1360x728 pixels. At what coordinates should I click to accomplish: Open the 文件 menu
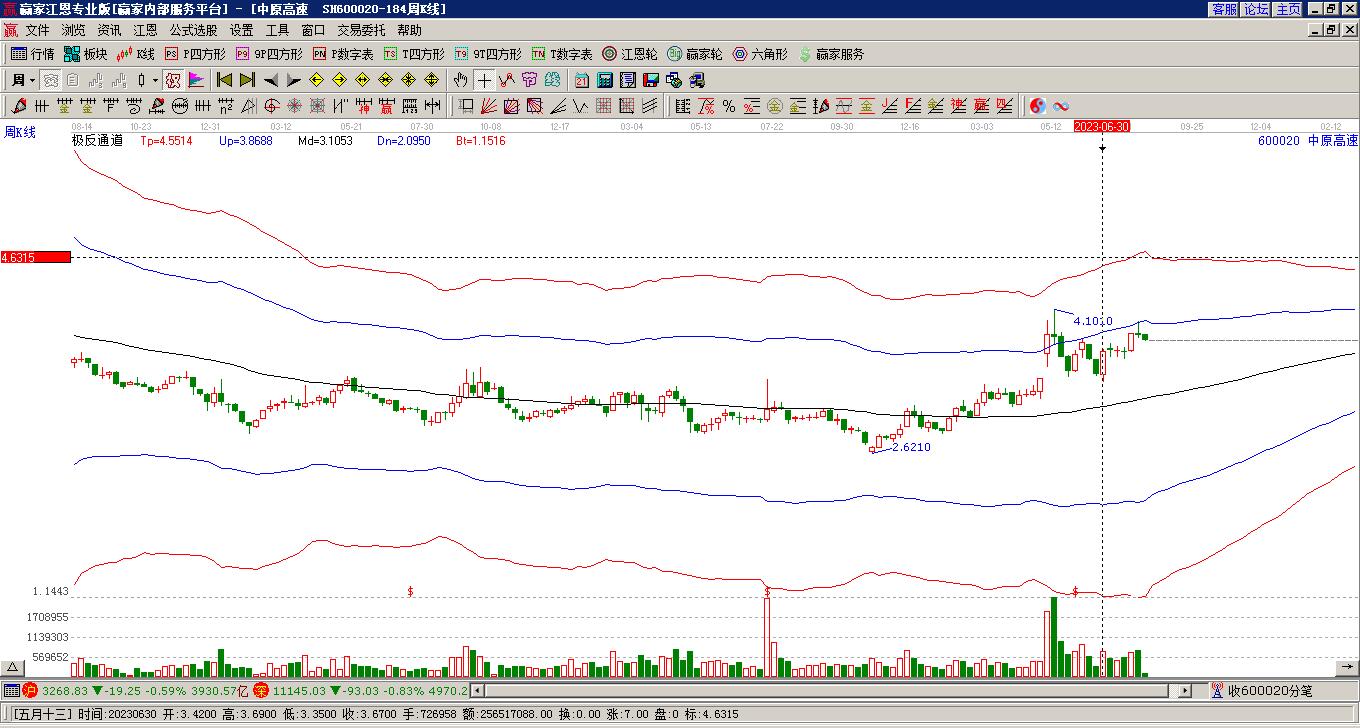point(37,31)
